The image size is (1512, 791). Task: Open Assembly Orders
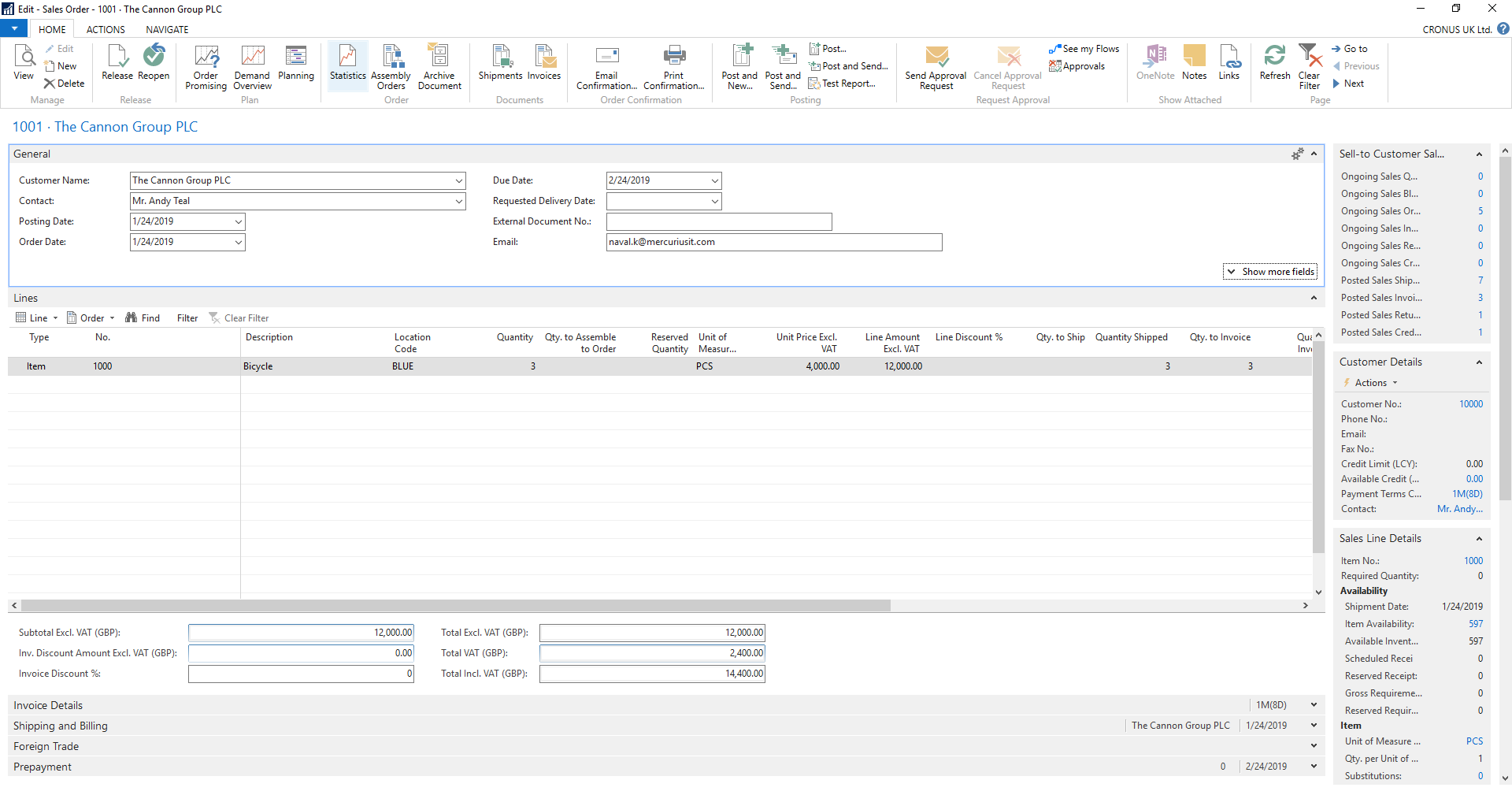(391, 67)
